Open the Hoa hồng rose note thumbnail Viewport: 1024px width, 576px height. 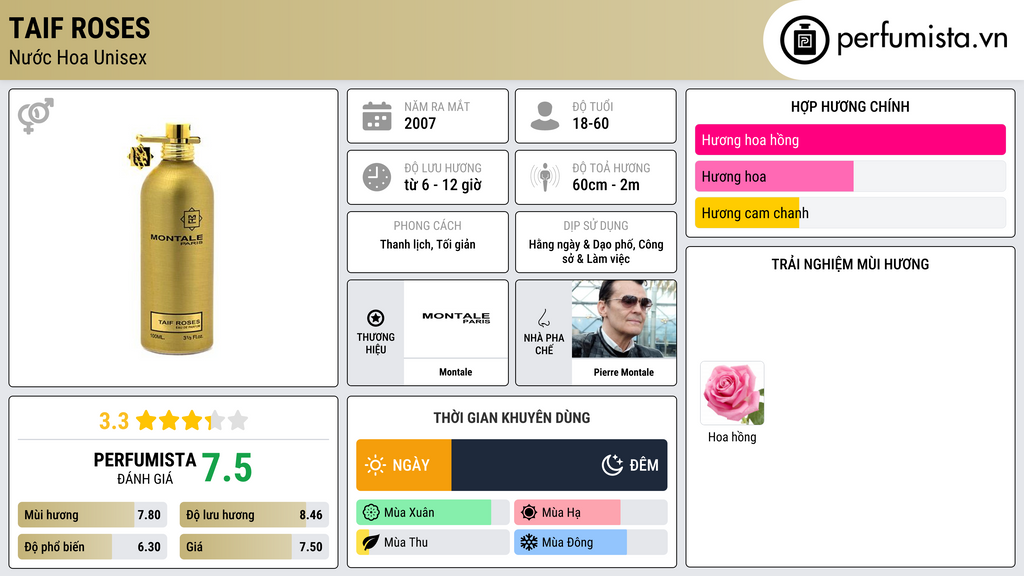tap(732, 394)
